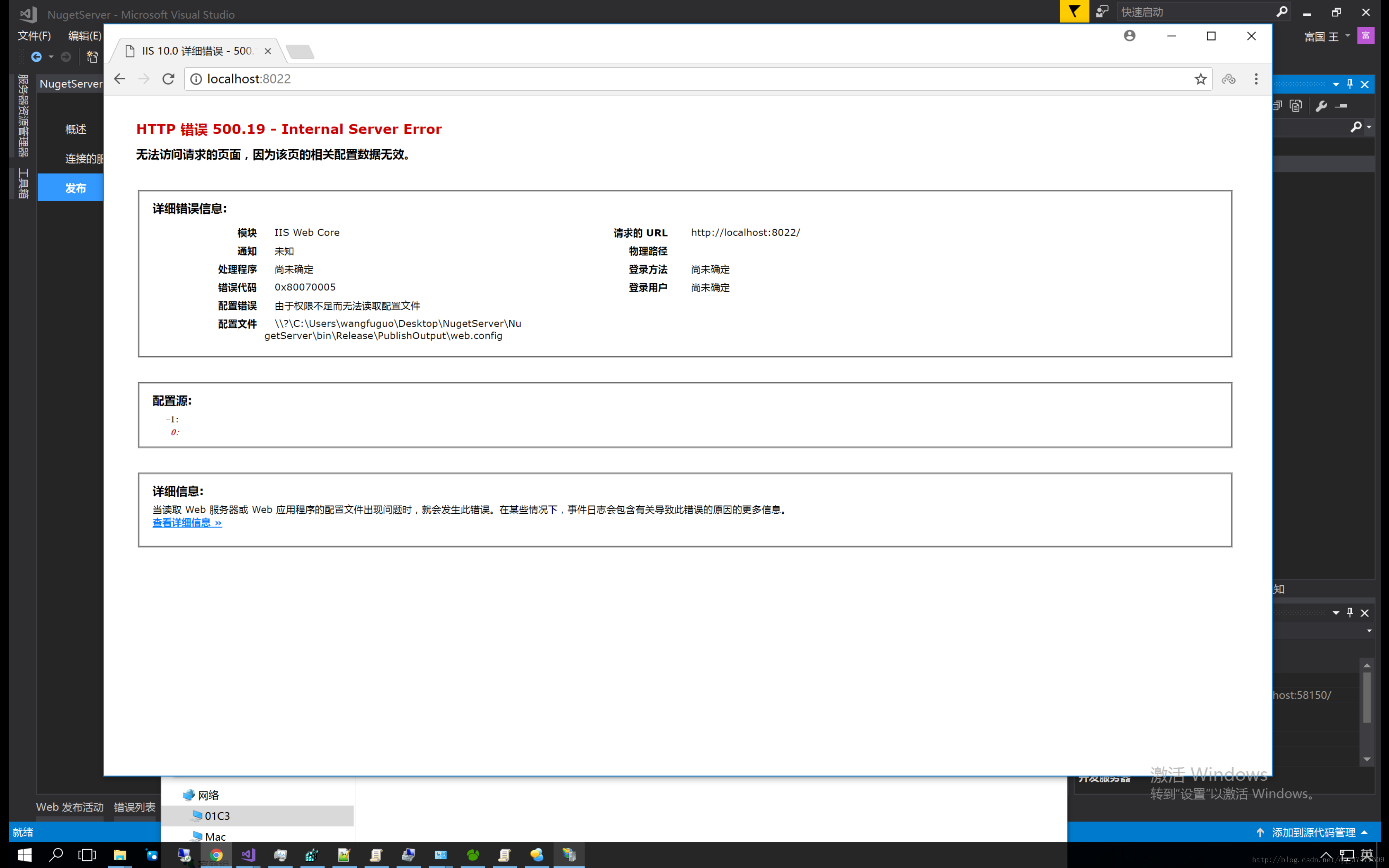Switch to the Web 发布活动 tab
Viewport: 1389px width, 868px height.
[69, 806]
